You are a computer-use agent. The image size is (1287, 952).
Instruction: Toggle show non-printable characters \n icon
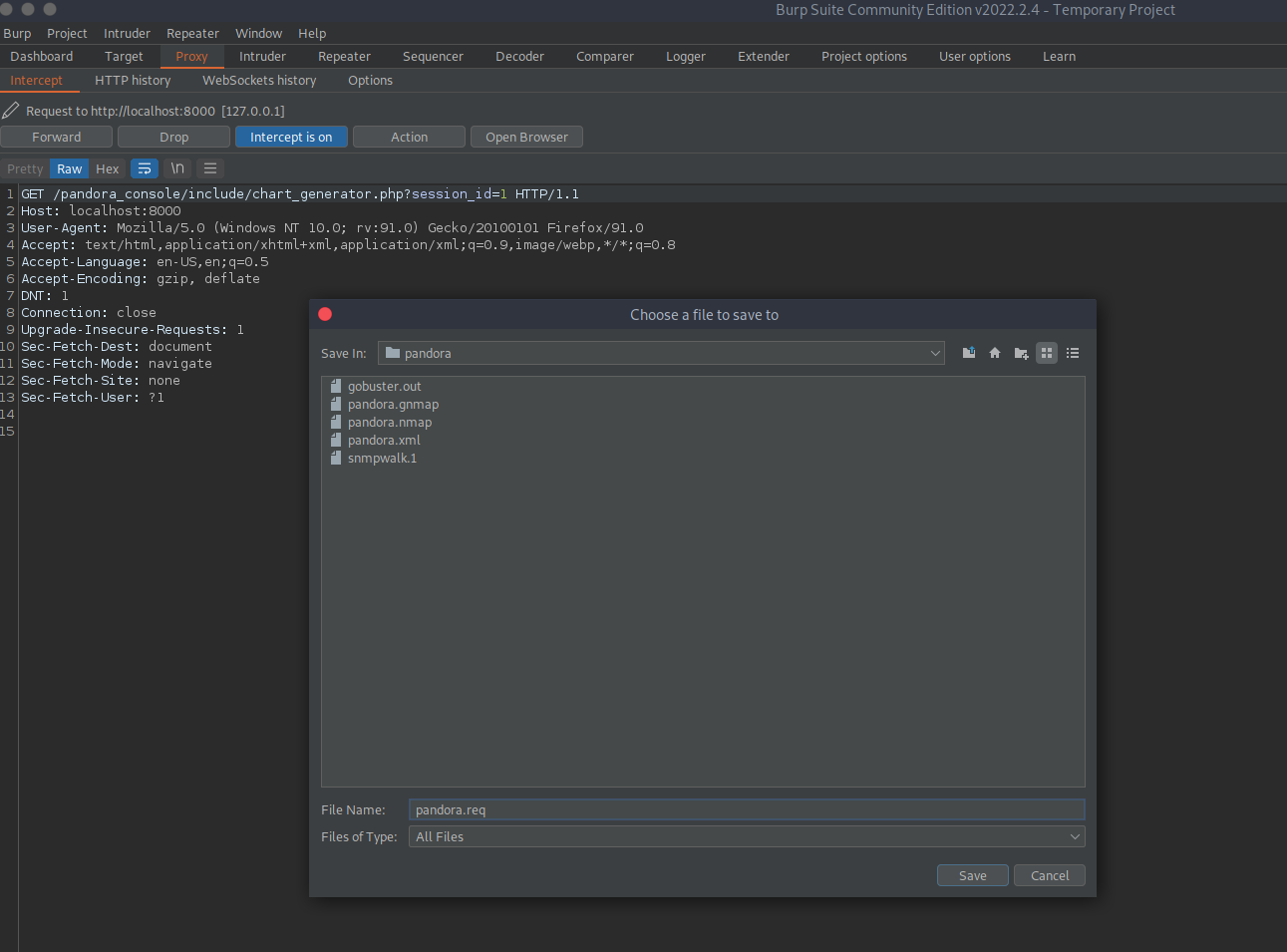pos(177,168)
